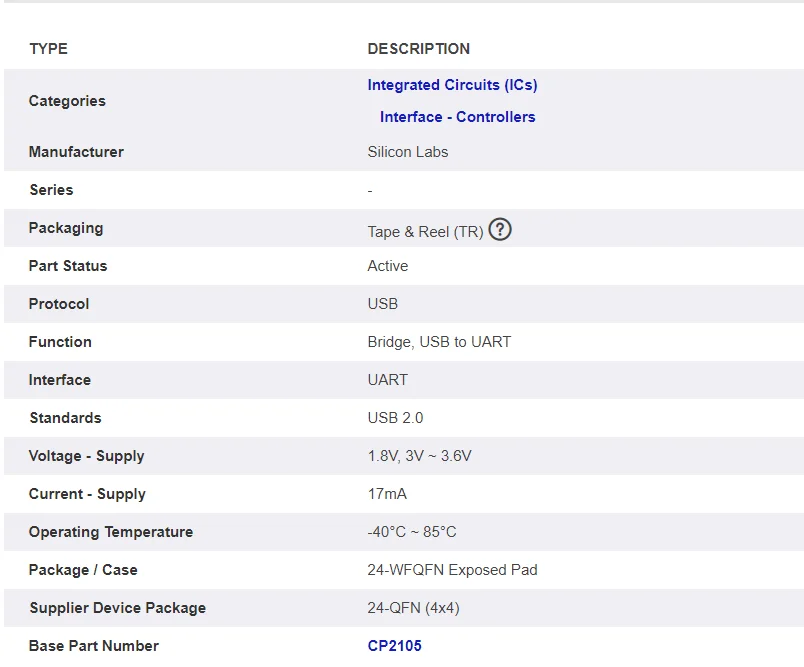Open the Interface - Controllers subcategory link
This screenshot has height=667, width=804.
[457, 117]
